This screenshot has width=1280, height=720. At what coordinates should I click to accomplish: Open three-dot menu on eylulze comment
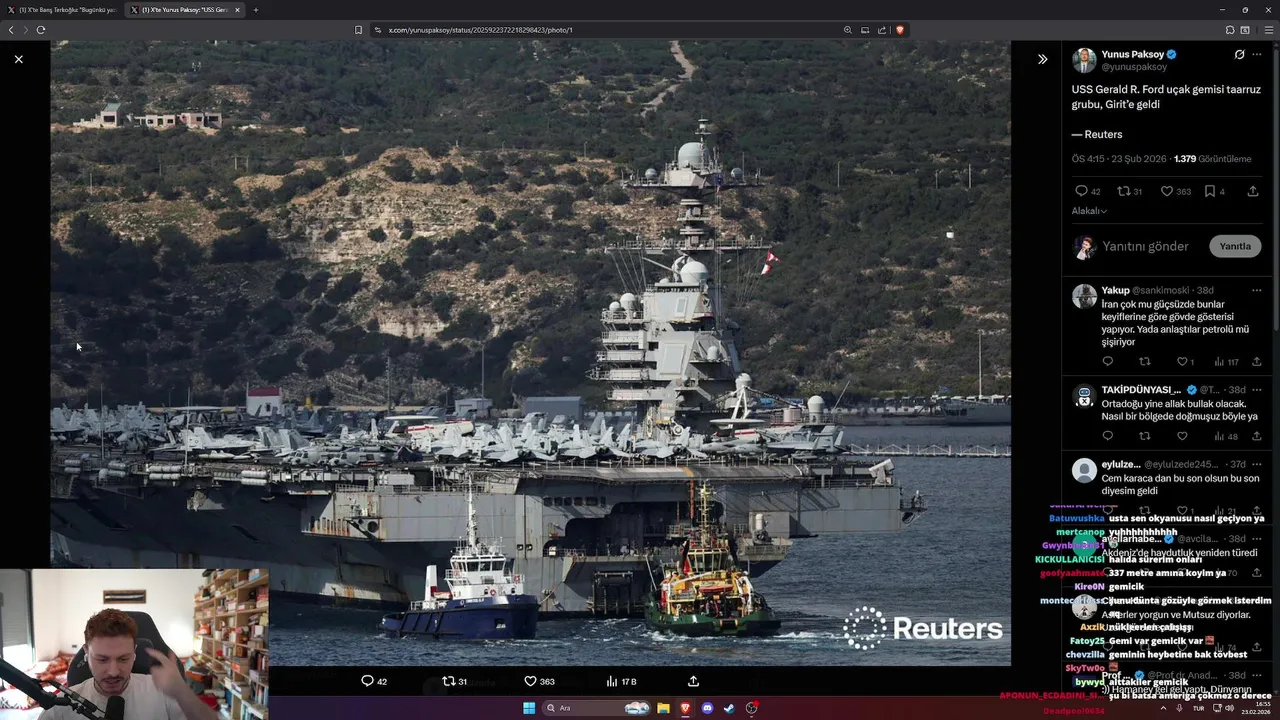(x=1257, y=464)
